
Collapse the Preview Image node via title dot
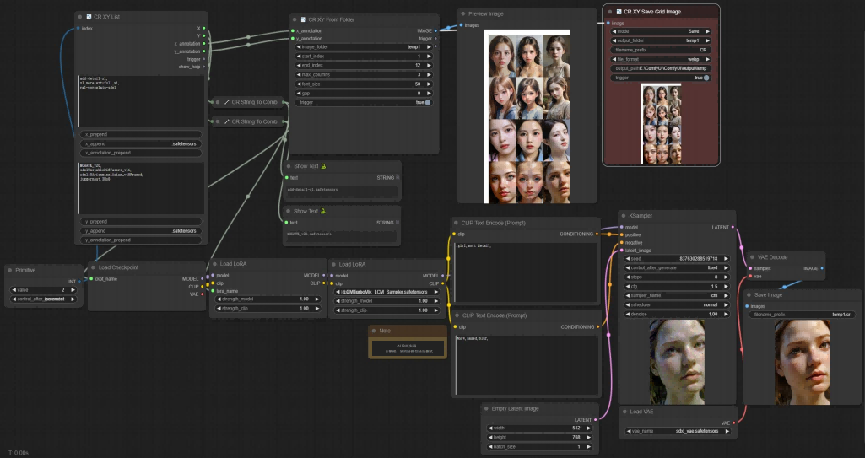463,14
